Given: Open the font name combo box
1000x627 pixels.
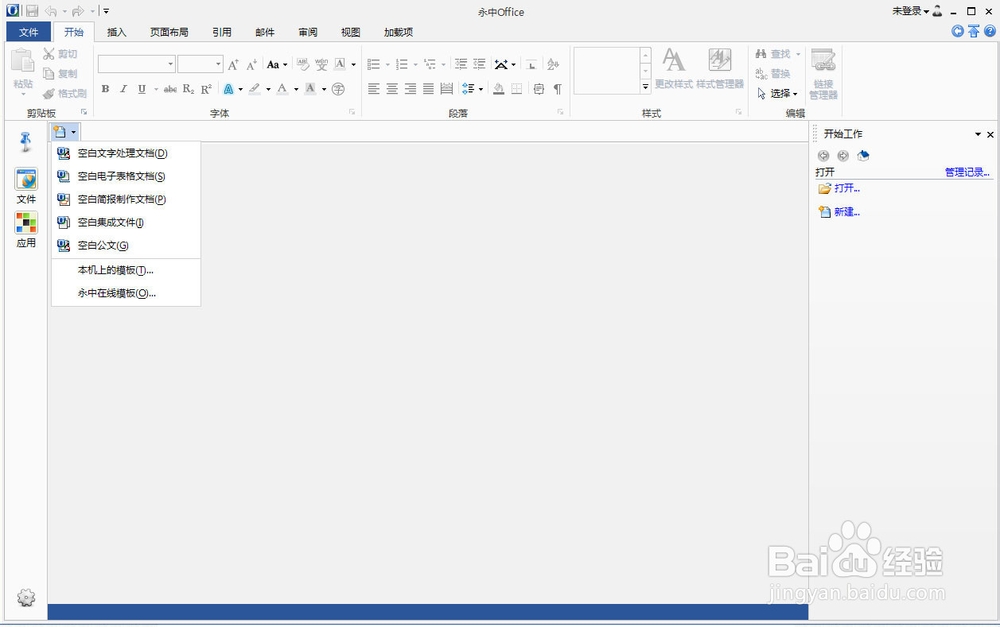Looking at the screenshot, I should pyautogui.click(x=136, y=64).
